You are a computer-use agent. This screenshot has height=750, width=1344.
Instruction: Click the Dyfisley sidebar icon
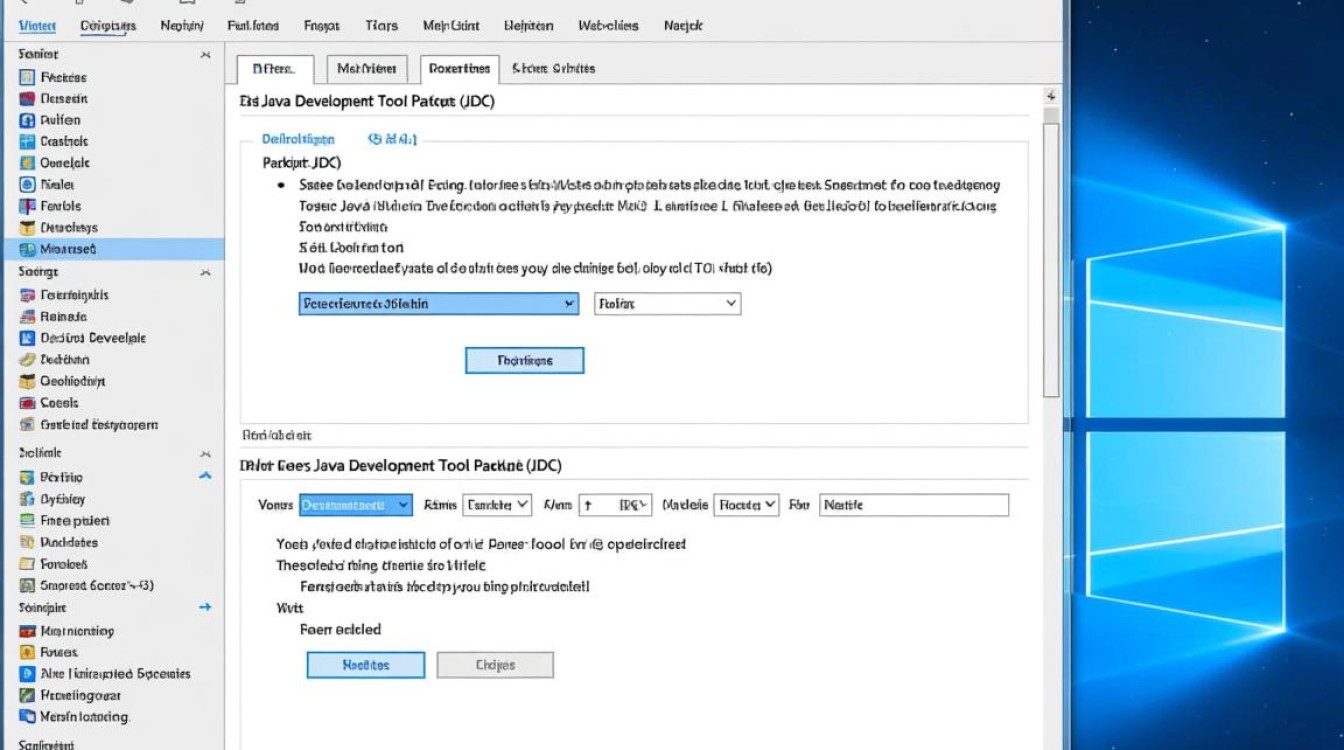pos(27,499)
